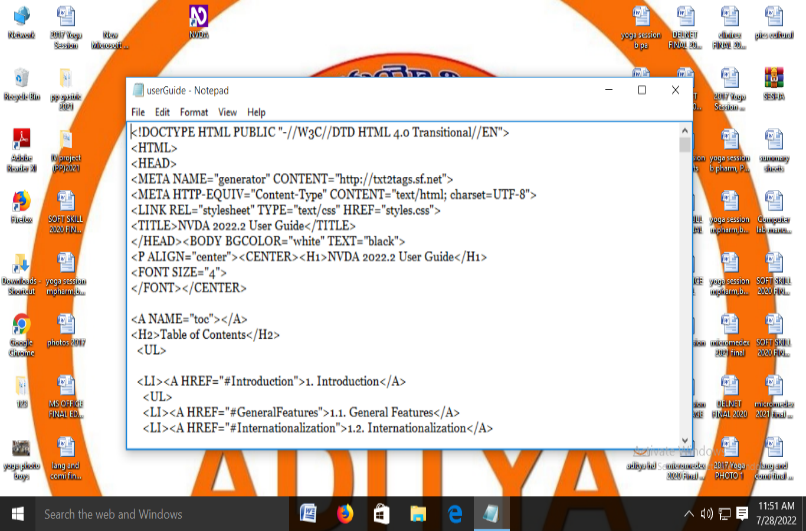Click the P ALIGN="center" line
The height and width of the screenshot is (531, 806).
(x=309, y=257)
